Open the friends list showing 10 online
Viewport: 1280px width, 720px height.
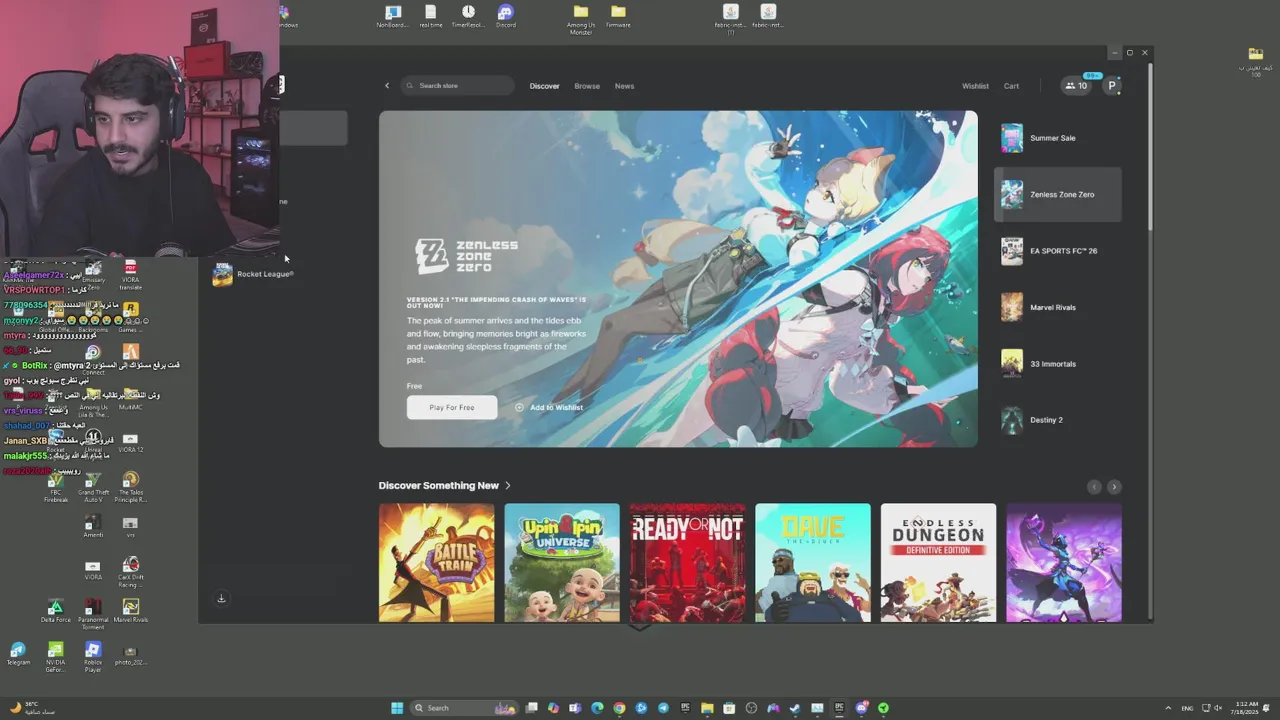pyautogui.click(x=1077, y=86)
